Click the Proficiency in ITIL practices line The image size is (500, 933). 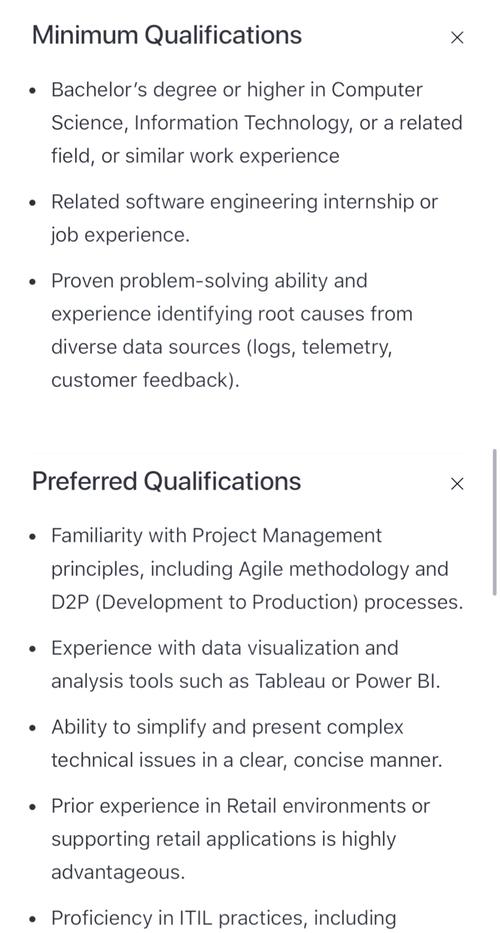click(x=223, y=918)
